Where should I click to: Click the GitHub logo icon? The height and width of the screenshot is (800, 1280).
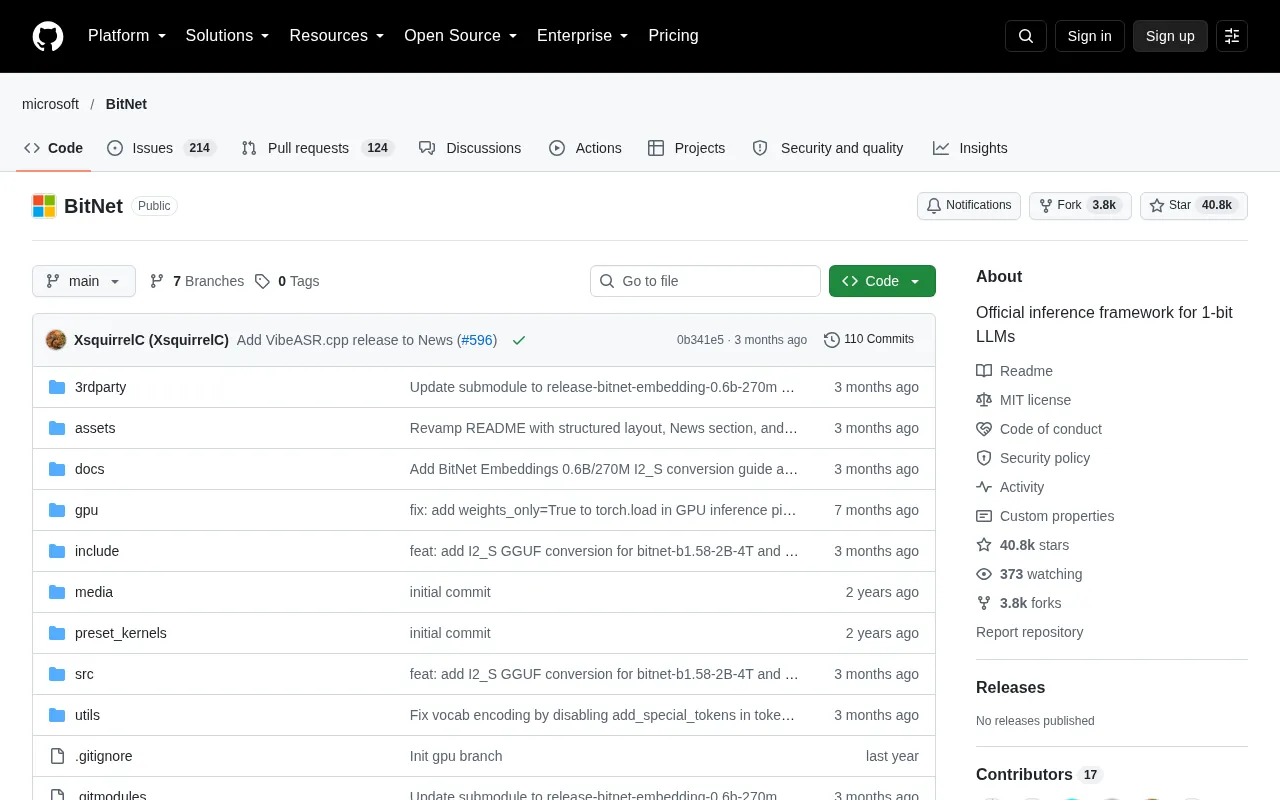pyautogui.click(x=48, y=36)
